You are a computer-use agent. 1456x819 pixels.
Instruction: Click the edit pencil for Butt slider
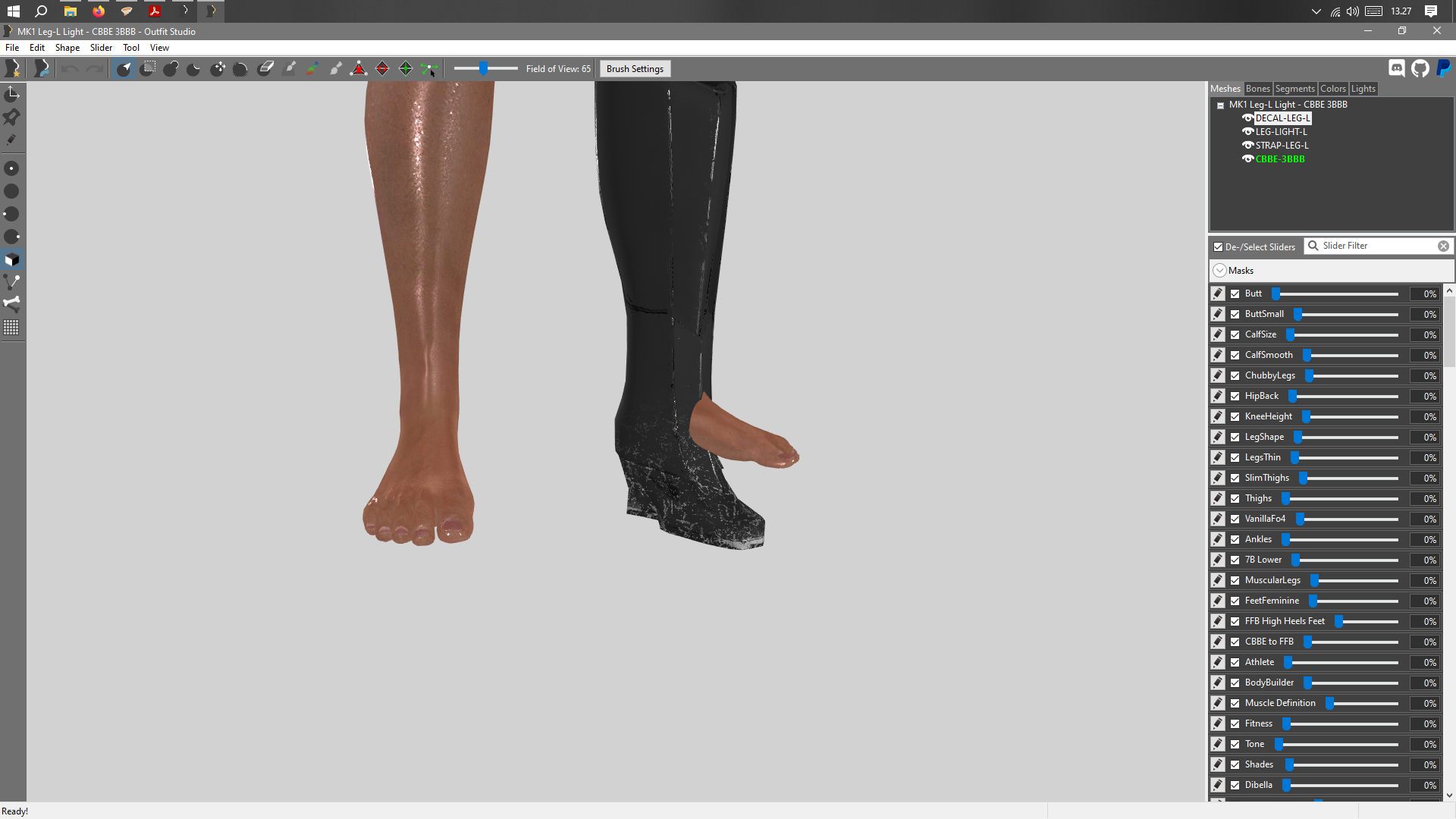(1218, 293)
